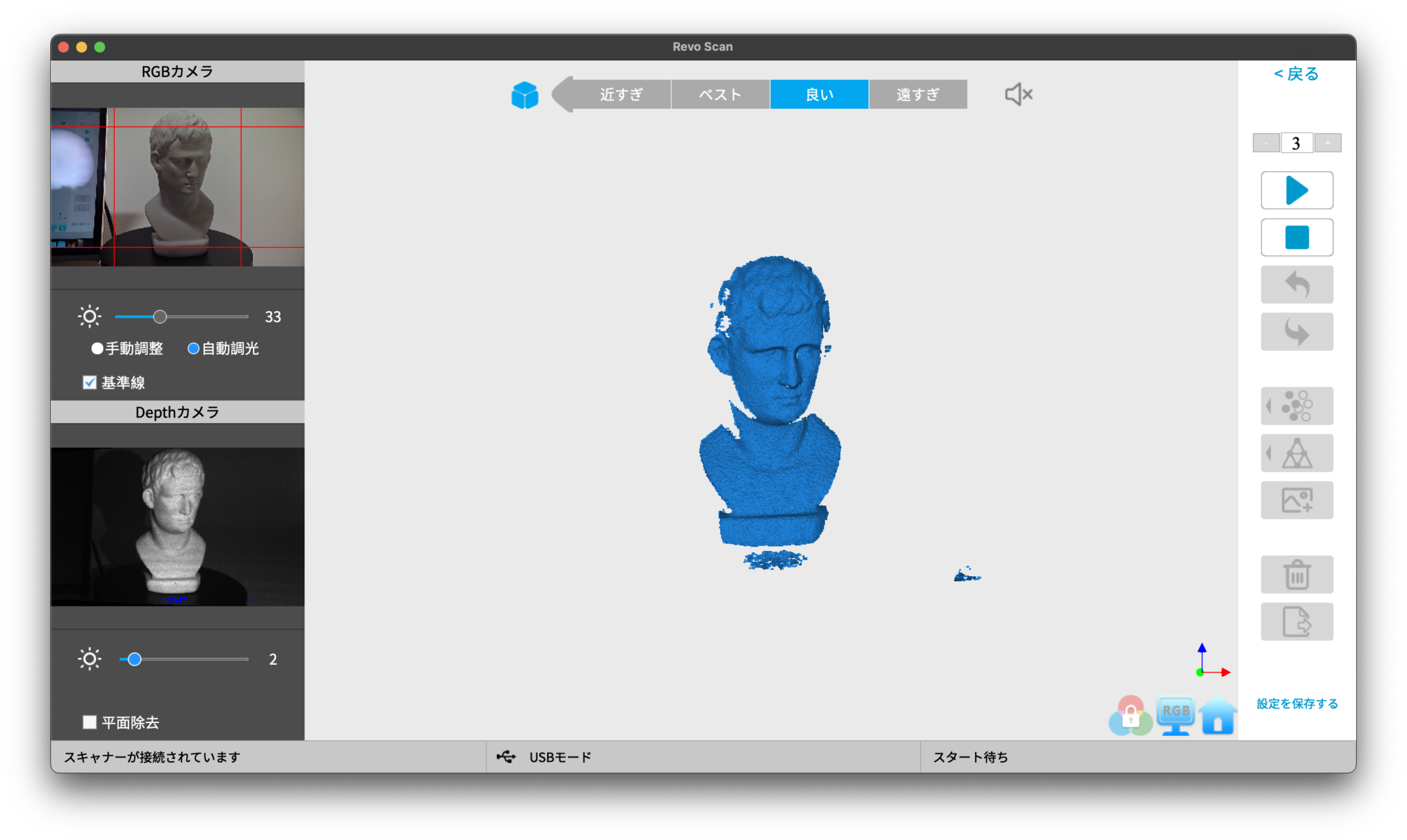Click the Depth camera brightness slider
This screenshot has height=840, width=1407.
[x=183, y=659]
